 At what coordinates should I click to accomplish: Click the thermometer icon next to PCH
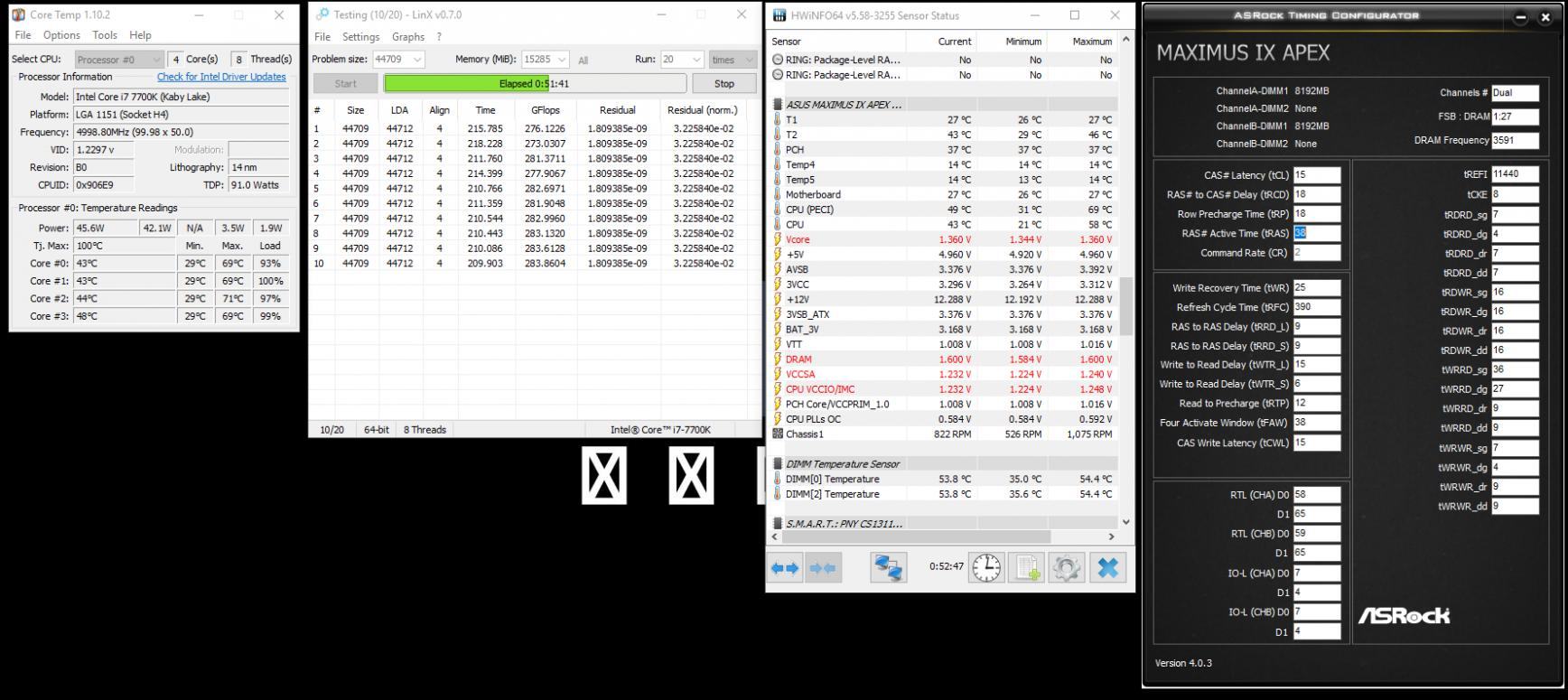778,150
